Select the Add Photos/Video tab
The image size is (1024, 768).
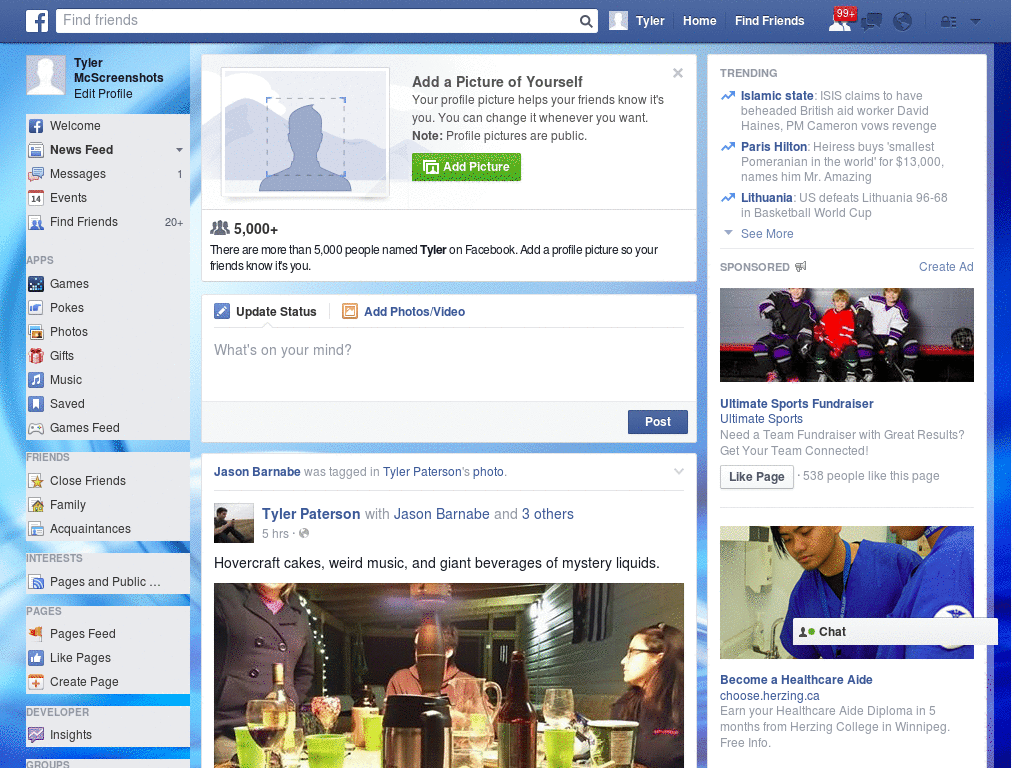[404, 312]
